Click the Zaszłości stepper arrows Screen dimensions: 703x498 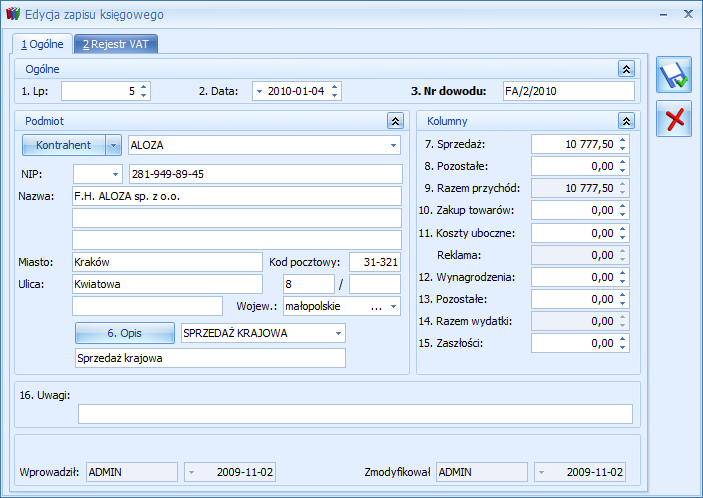tap(622, 343)
